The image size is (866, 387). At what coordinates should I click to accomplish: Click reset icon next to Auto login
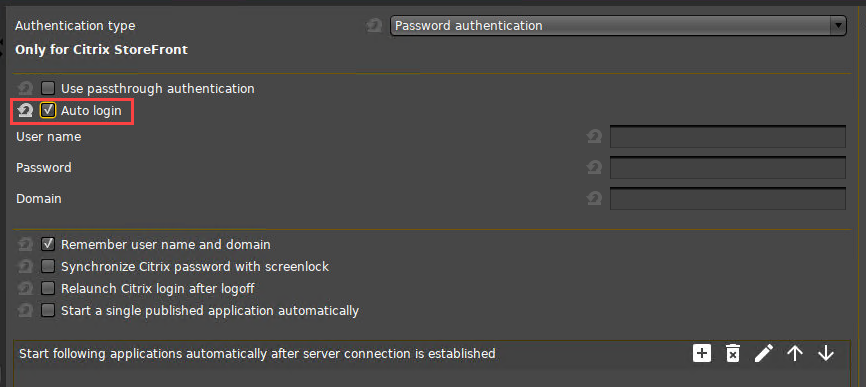tap(25, 110)
